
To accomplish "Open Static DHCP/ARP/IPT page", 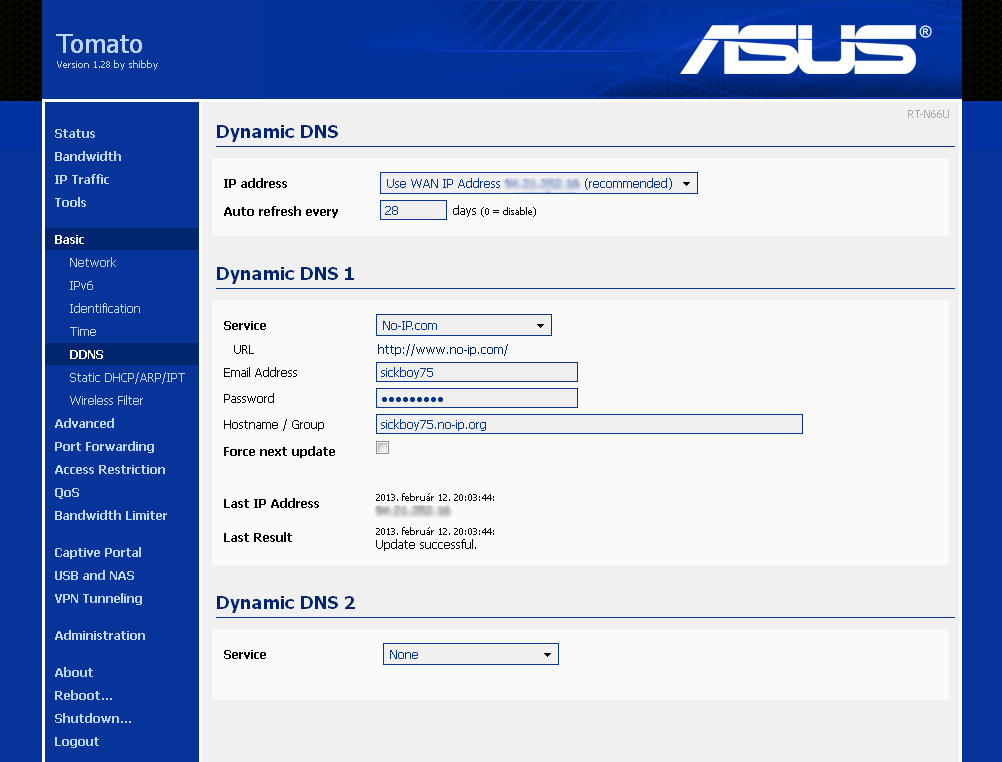I will click(127, 378).
